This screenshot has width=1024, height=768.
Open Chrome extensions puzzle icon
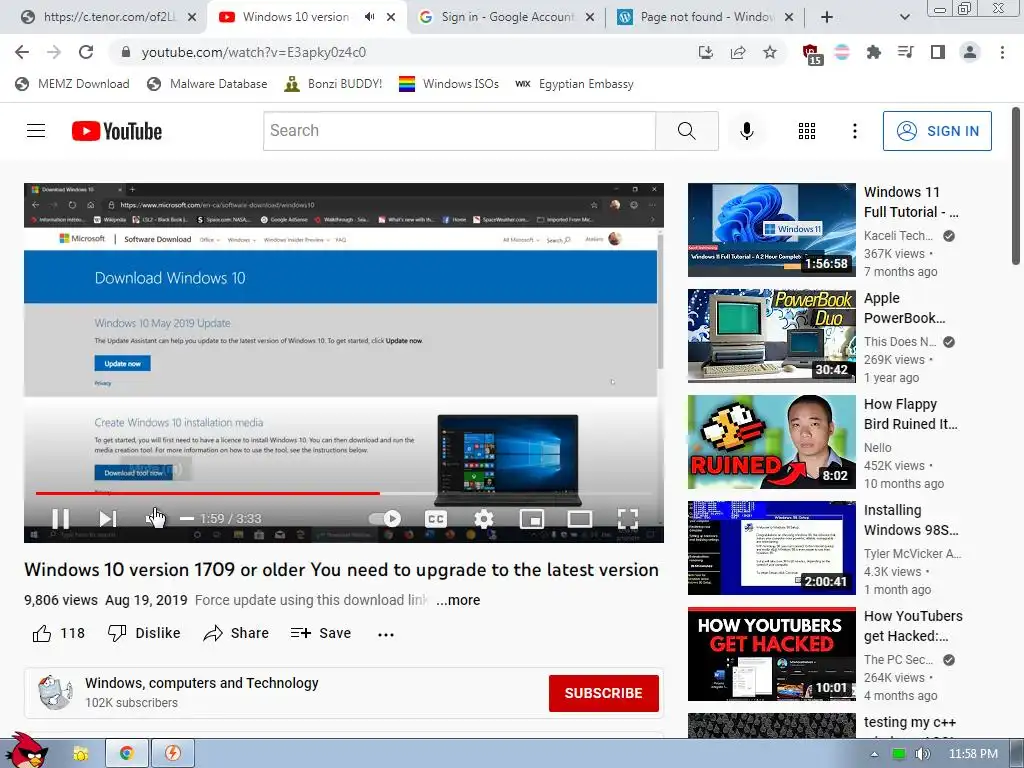(873, 52)
